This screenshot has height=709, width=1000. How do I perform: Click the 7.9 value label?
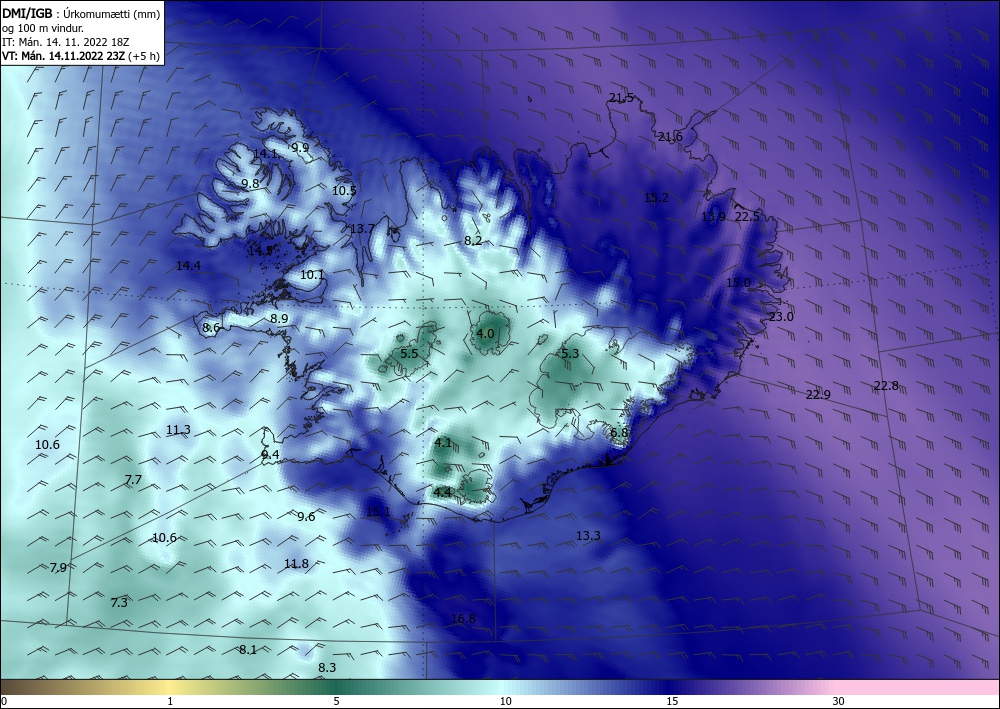click(58, 567)
